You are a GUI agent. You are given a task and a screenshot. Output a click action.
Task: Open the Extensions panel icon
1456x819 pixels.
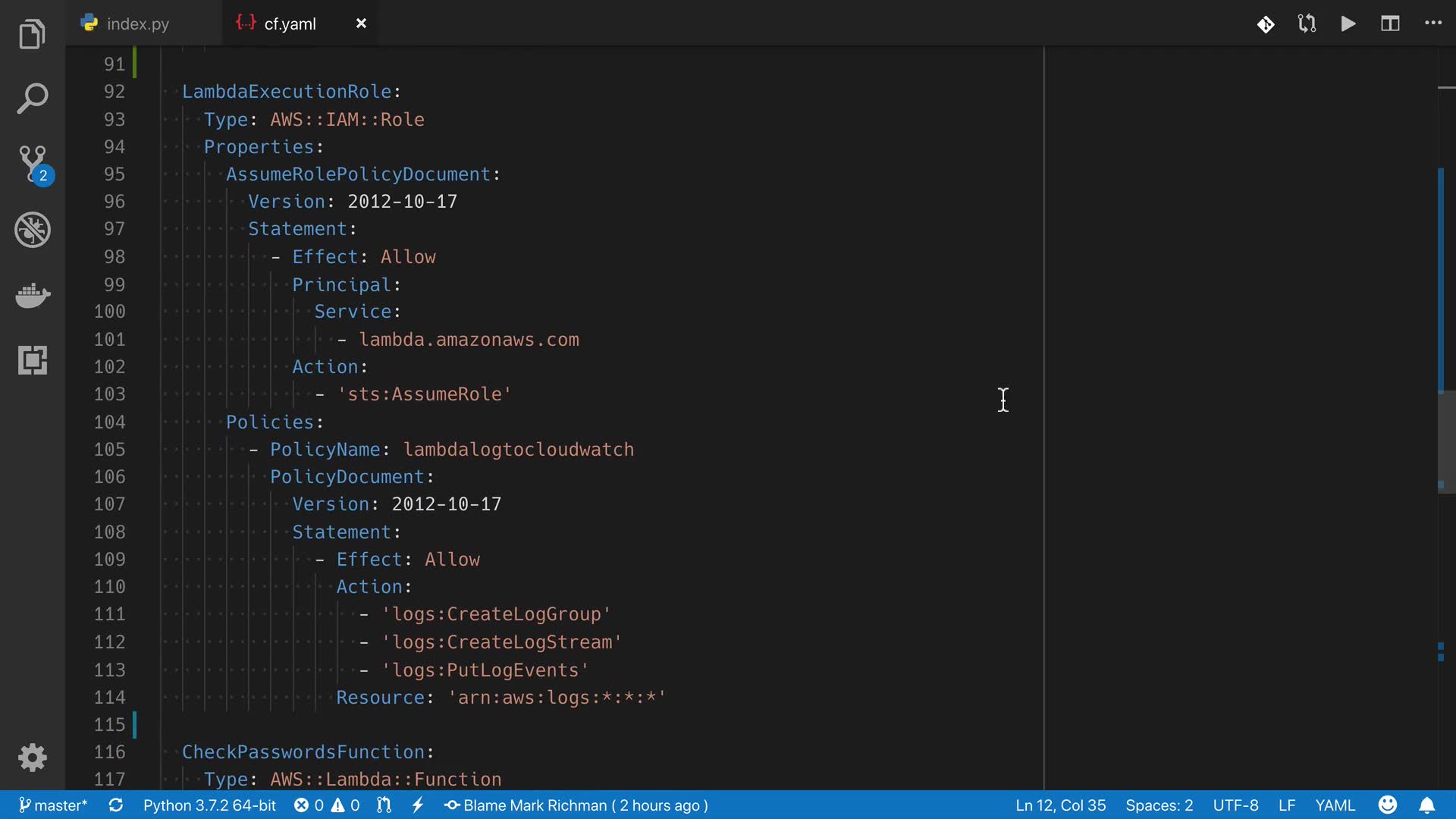(x=33, y=360)
